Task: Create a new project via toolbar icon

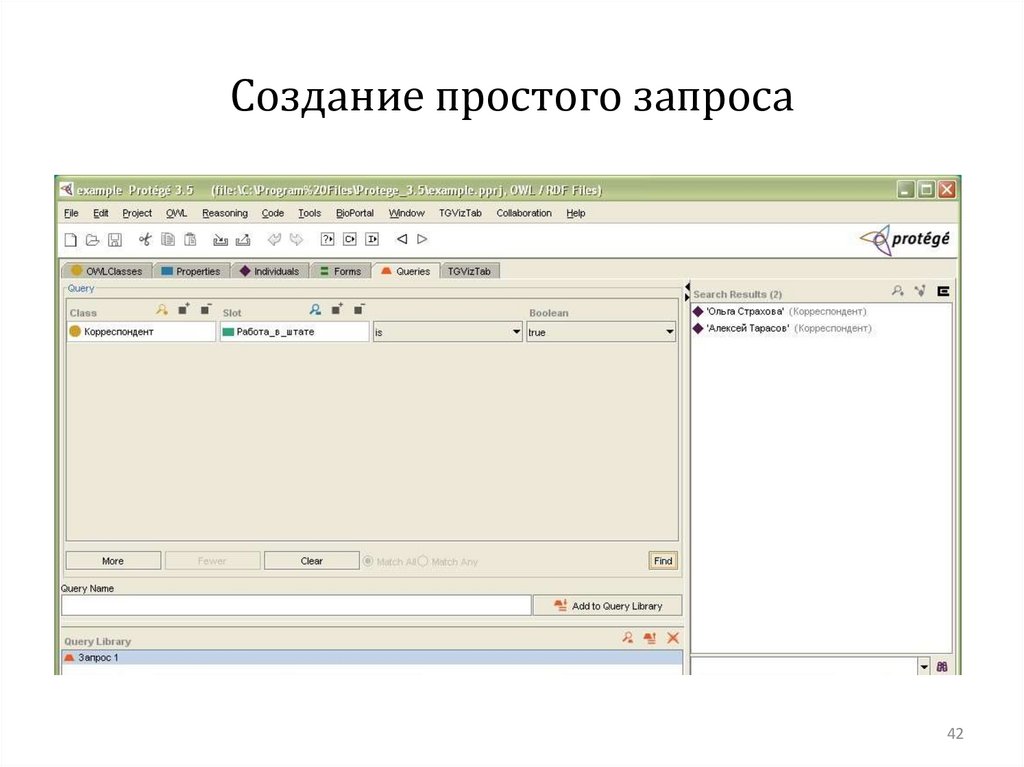Action: tap(71, 240)
